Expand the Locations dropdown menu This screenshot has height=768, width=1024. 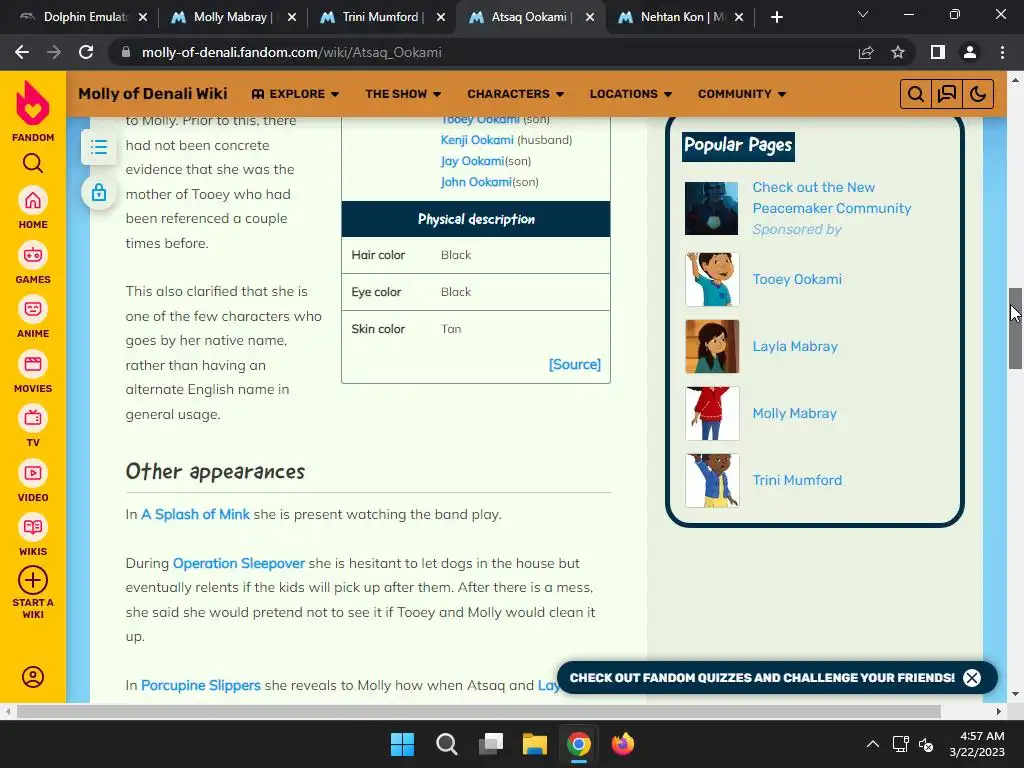(631, 94)
